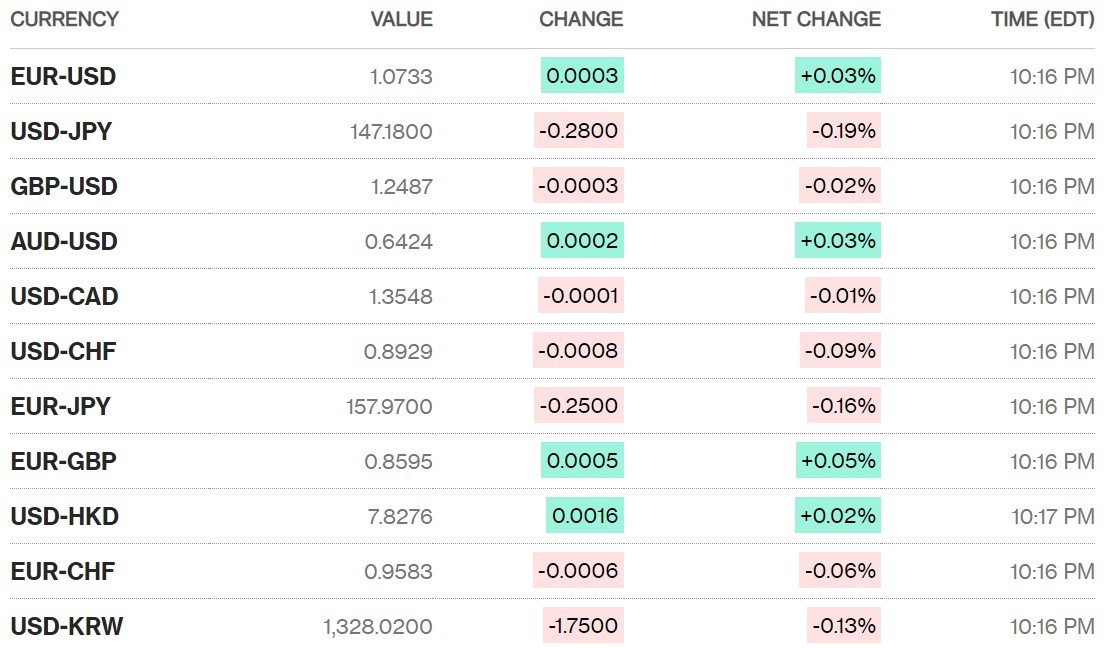
Task: Click the GBP-USD currency pair
Action: [64, 186]
